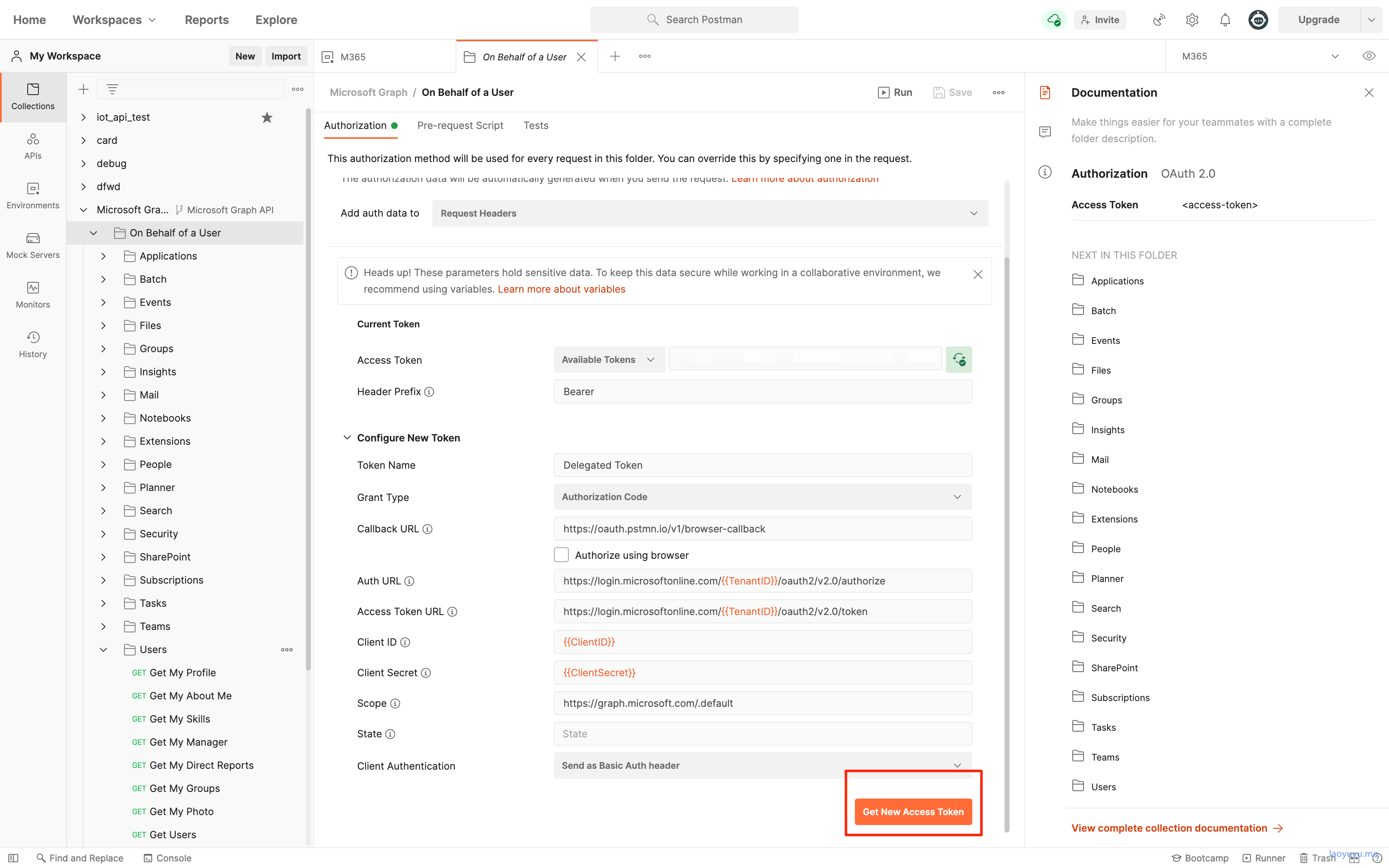1389x868 pixels.
Task: Open the Client Authentication dropdown
Action: tap(762, 765)
